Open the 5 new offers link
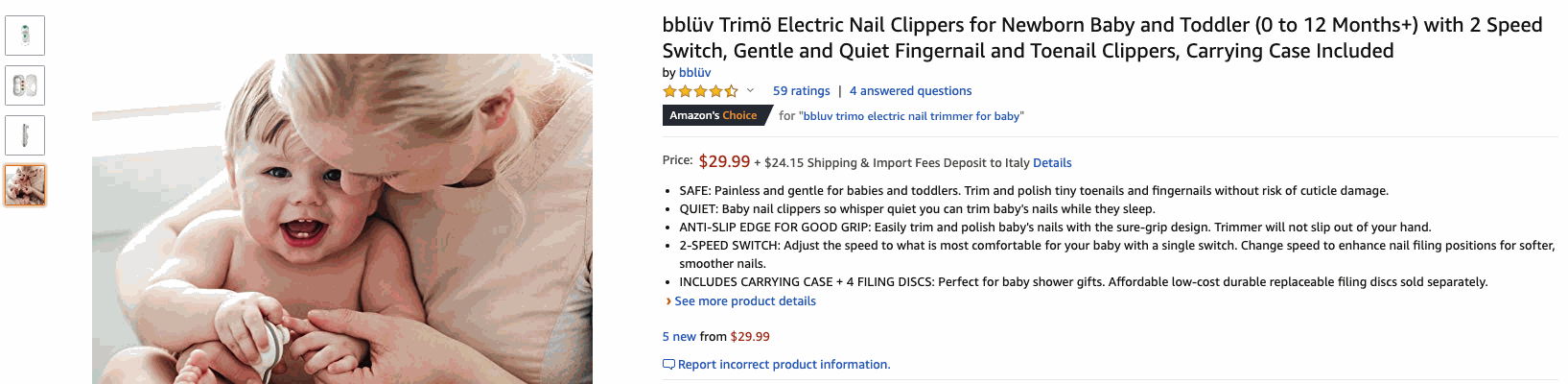The image size is (1568, 384). (x=679, y=337)
